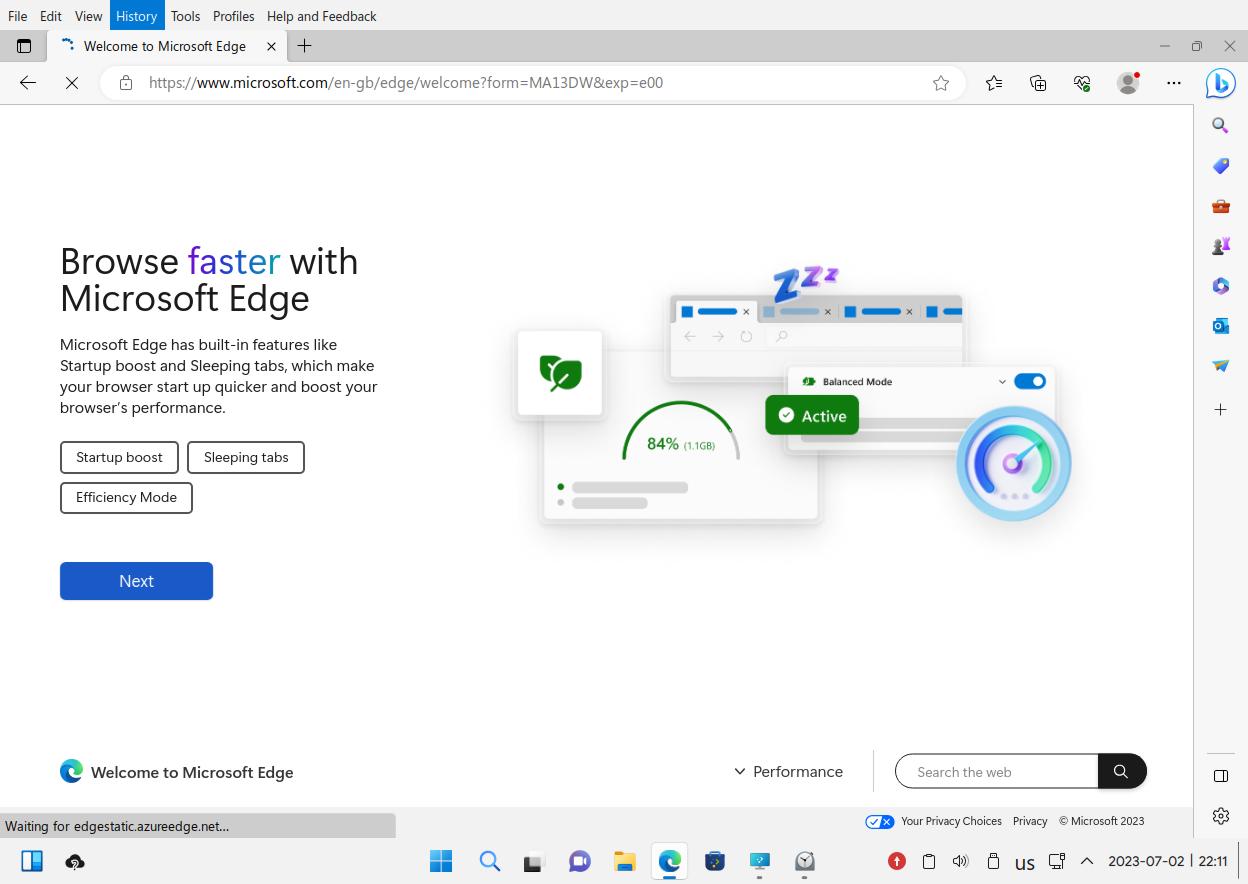Image resolution: width=1248 pixels, height=884 pixels.
Task: Add this page to favourites star
Action: coord(941,83)
